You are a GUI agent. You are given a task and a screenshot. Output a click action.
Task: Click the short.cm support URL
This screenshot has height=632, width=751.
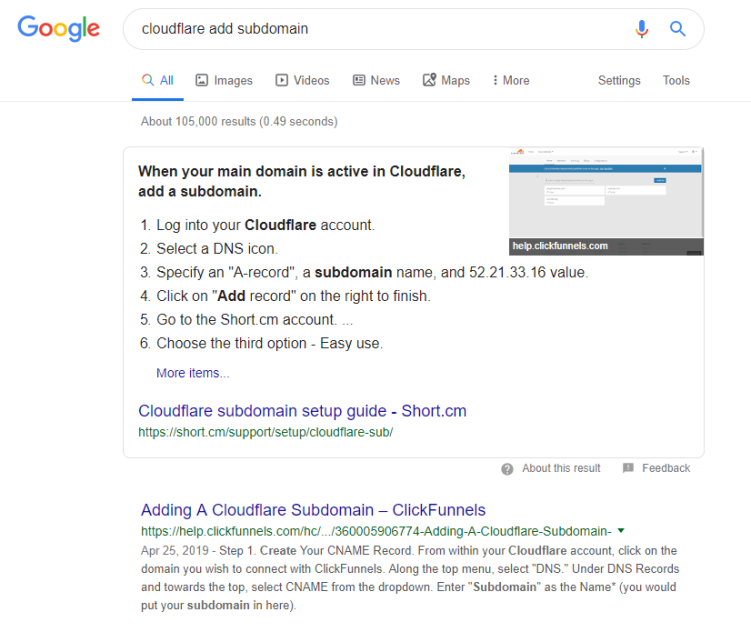265,432
